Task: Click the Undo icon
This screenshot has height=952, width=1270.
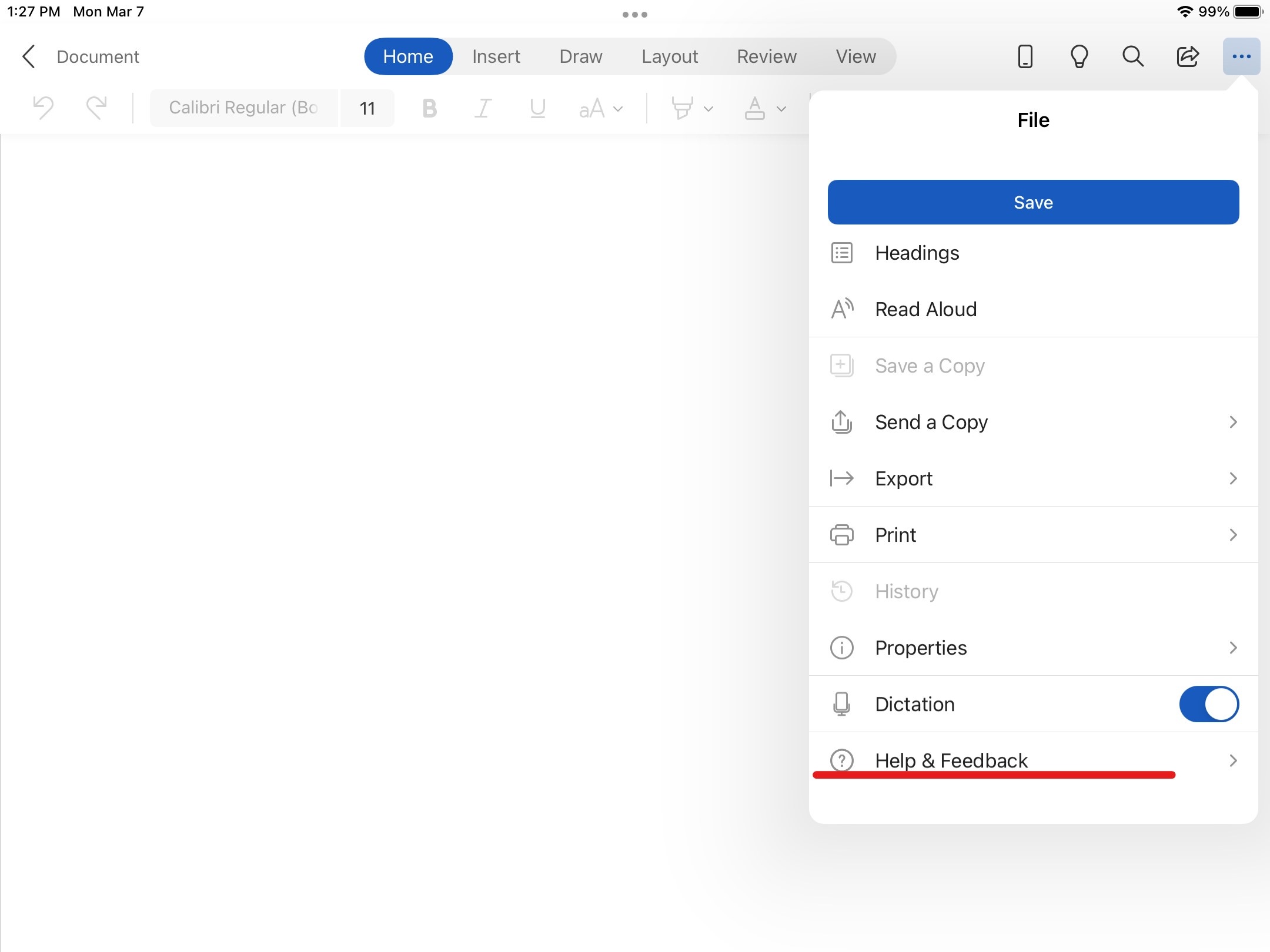Action: 44,108
